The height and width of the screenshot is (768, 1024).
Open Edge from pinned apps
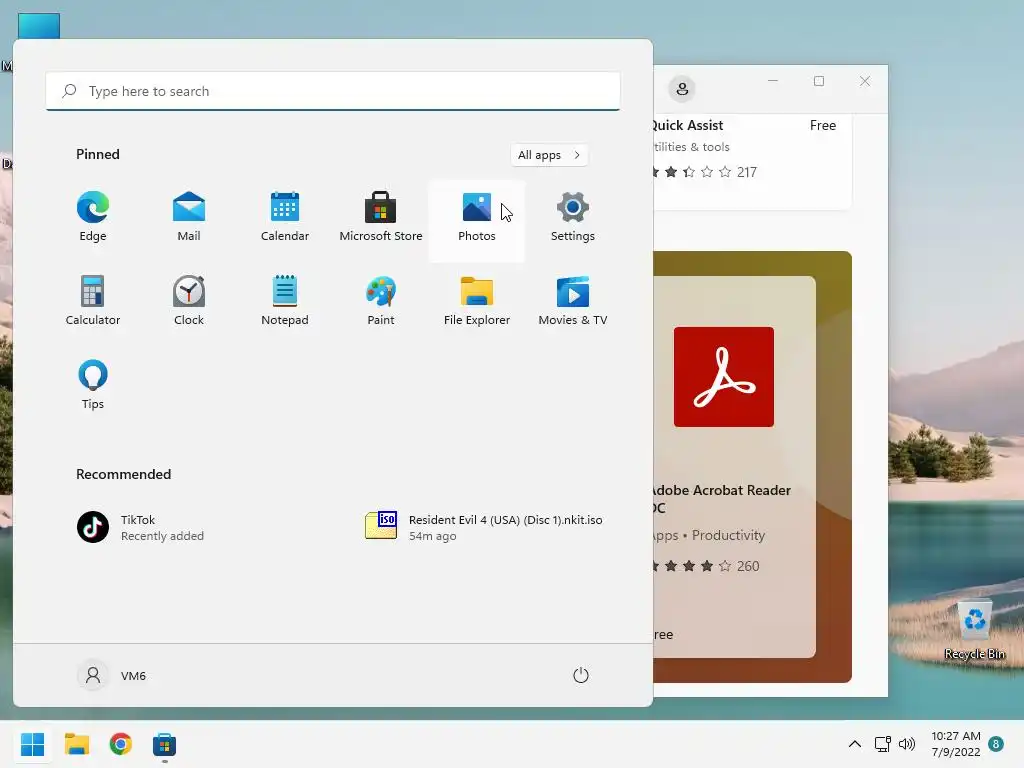pyautogui.click(x=93, y=217)
